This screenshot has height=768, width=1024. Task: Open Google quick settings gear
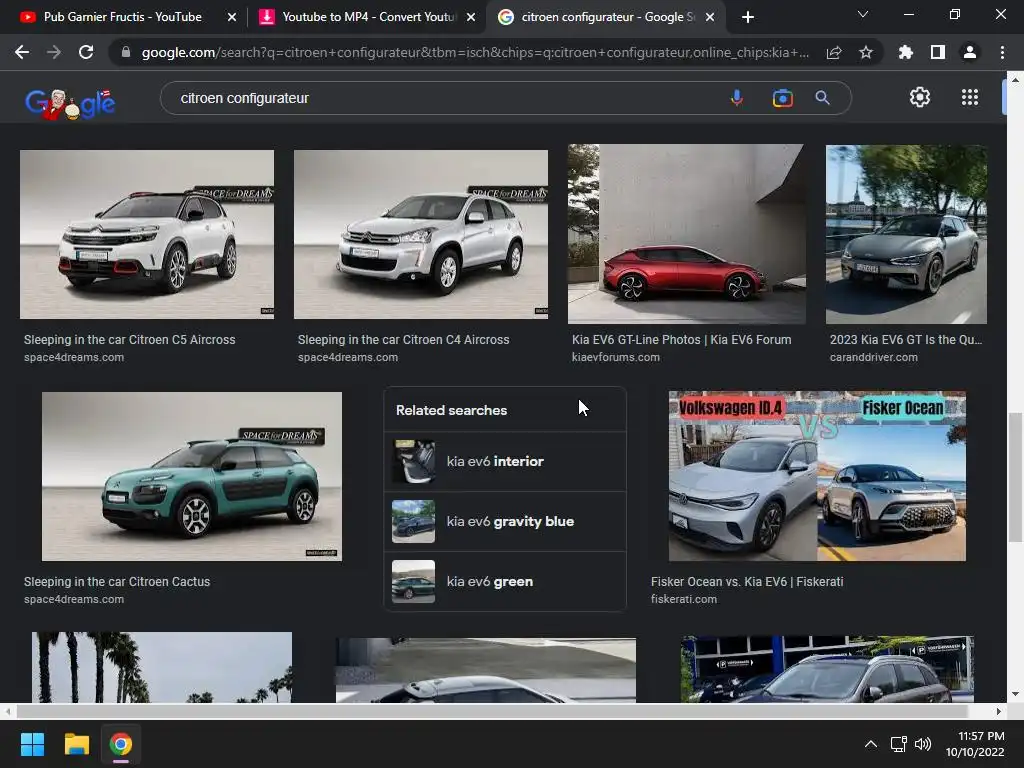tap(920, 97)
